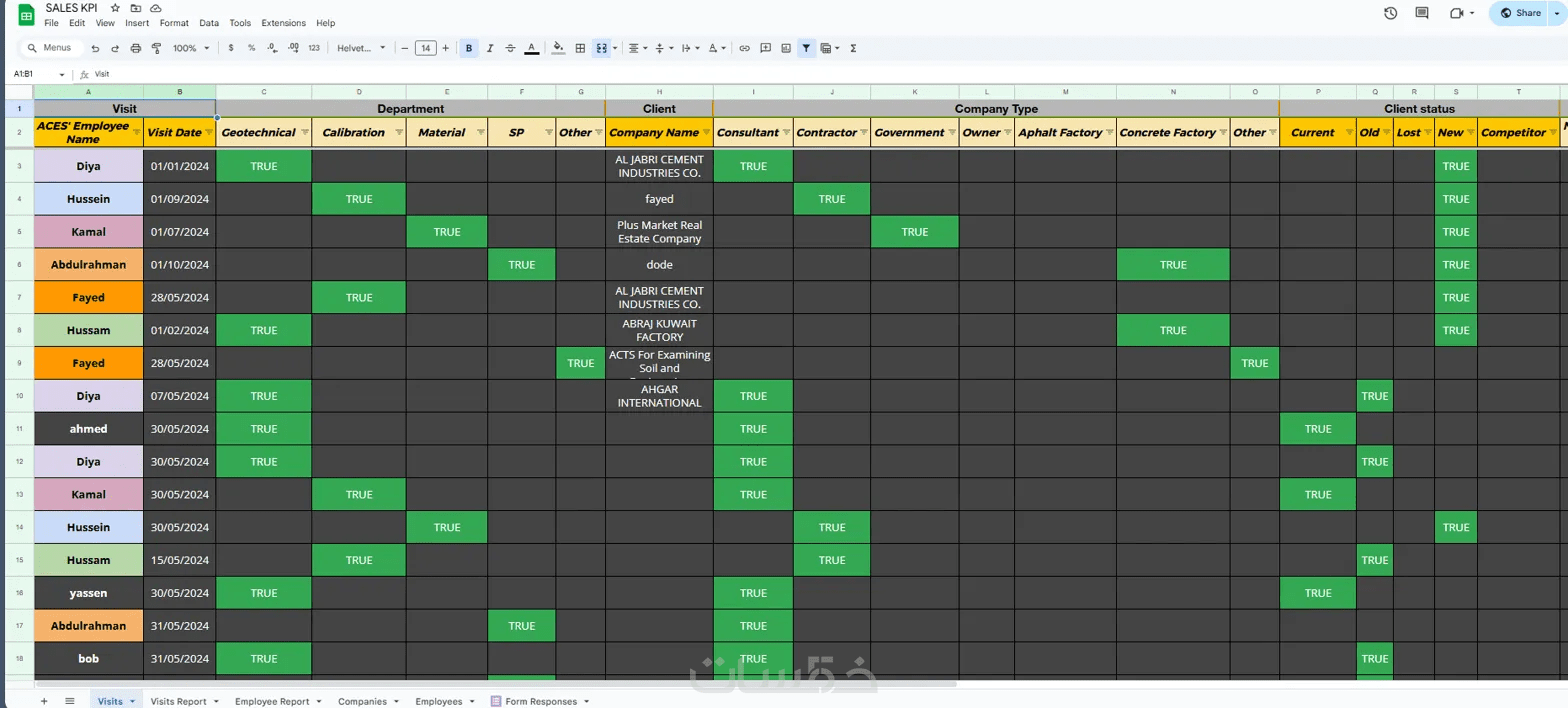Open version history clock icon
Image resolution: width=1568 pixels, height=708 pixels.
click(1390, 13)
